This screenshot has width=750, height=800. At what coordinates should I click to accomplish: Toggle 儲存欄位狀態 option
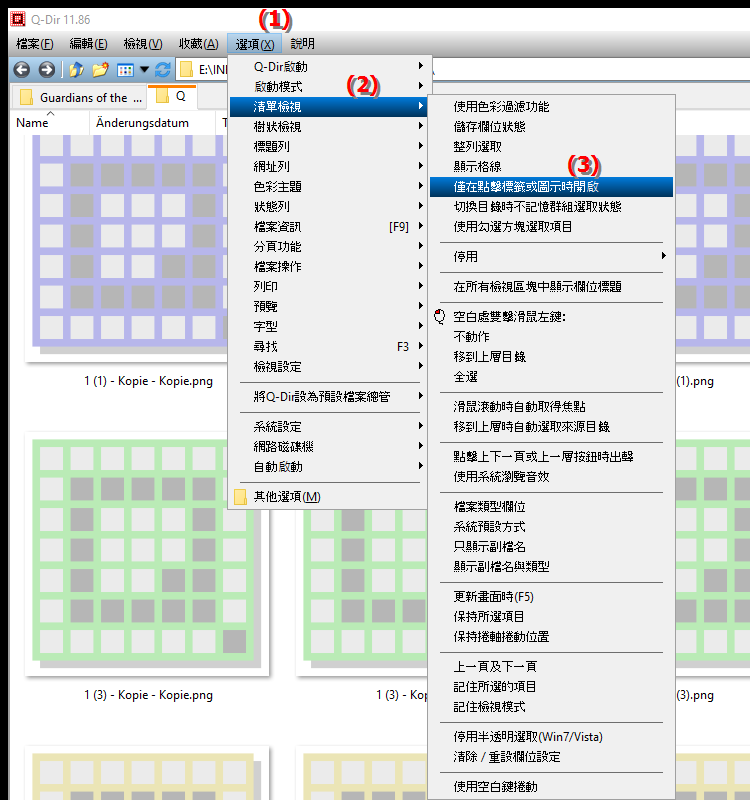(x=552, y=127)
